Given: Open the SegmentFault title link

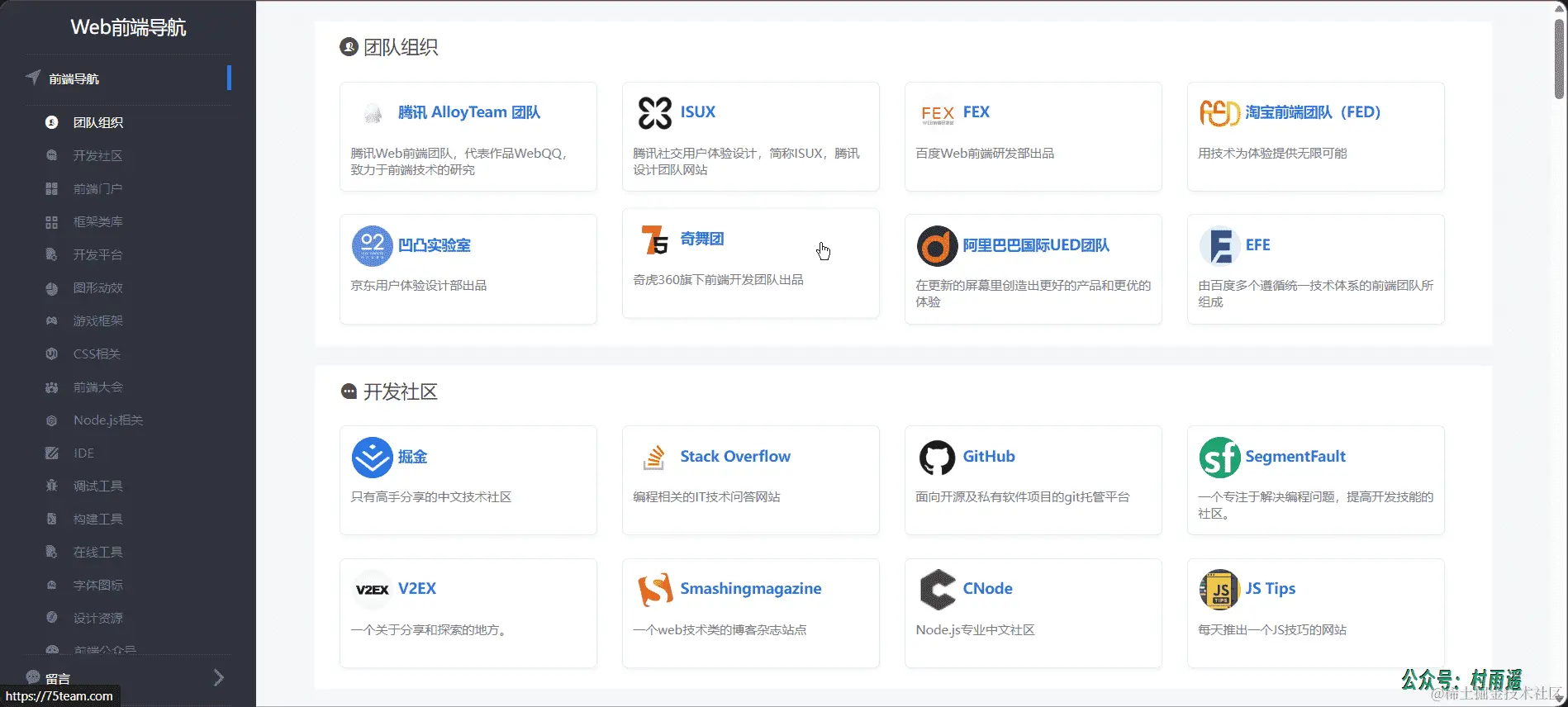Looking at the screenshot, I should coord(1295,457).
